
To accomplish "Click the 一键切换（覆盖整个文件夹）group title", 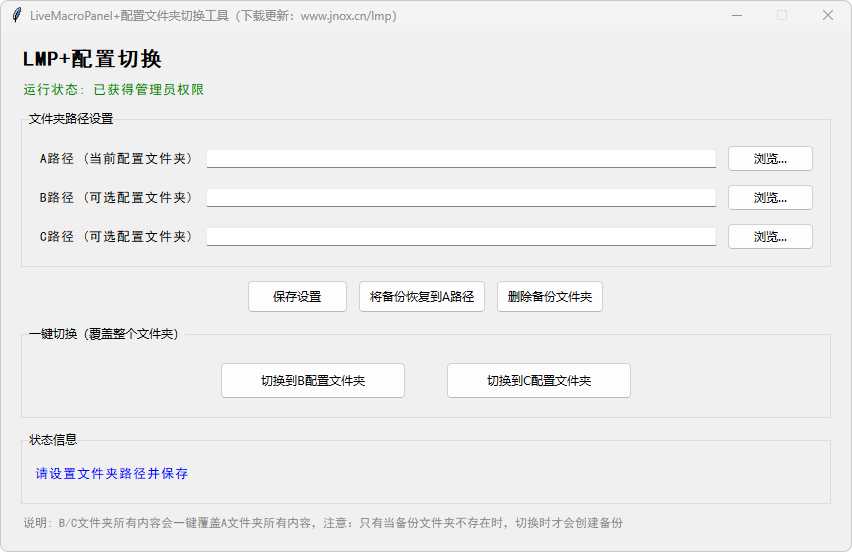I will pos(104,334).
